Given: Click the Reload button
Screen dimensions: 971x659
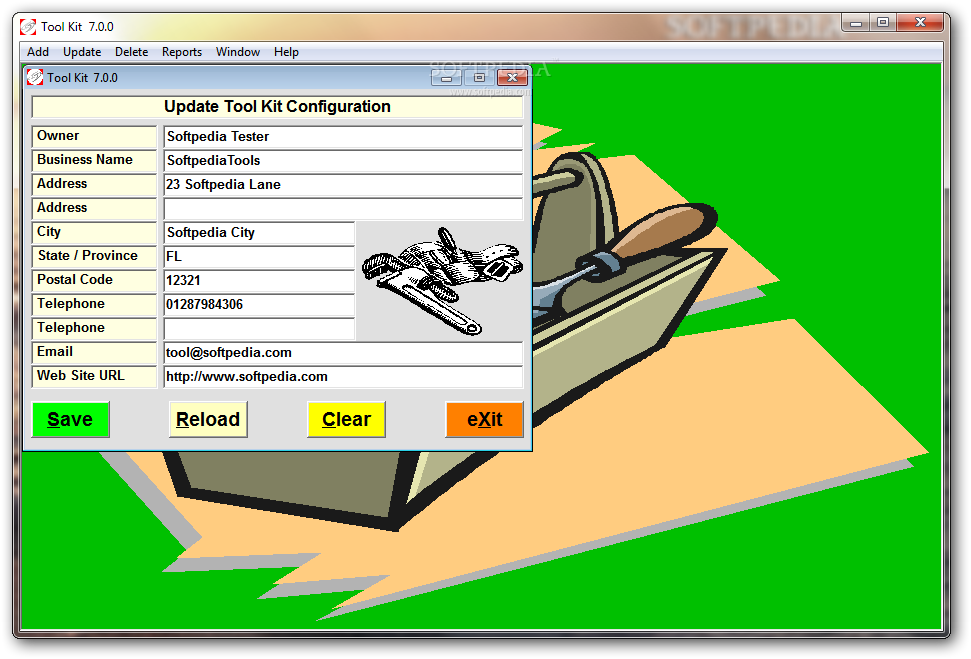Looking at the screenshot, I should [x=208, y=419].
